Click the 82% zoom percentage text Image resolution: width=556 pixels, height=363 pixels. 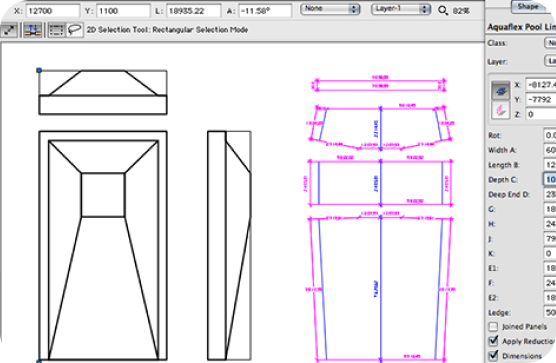[x=461, y=11]
